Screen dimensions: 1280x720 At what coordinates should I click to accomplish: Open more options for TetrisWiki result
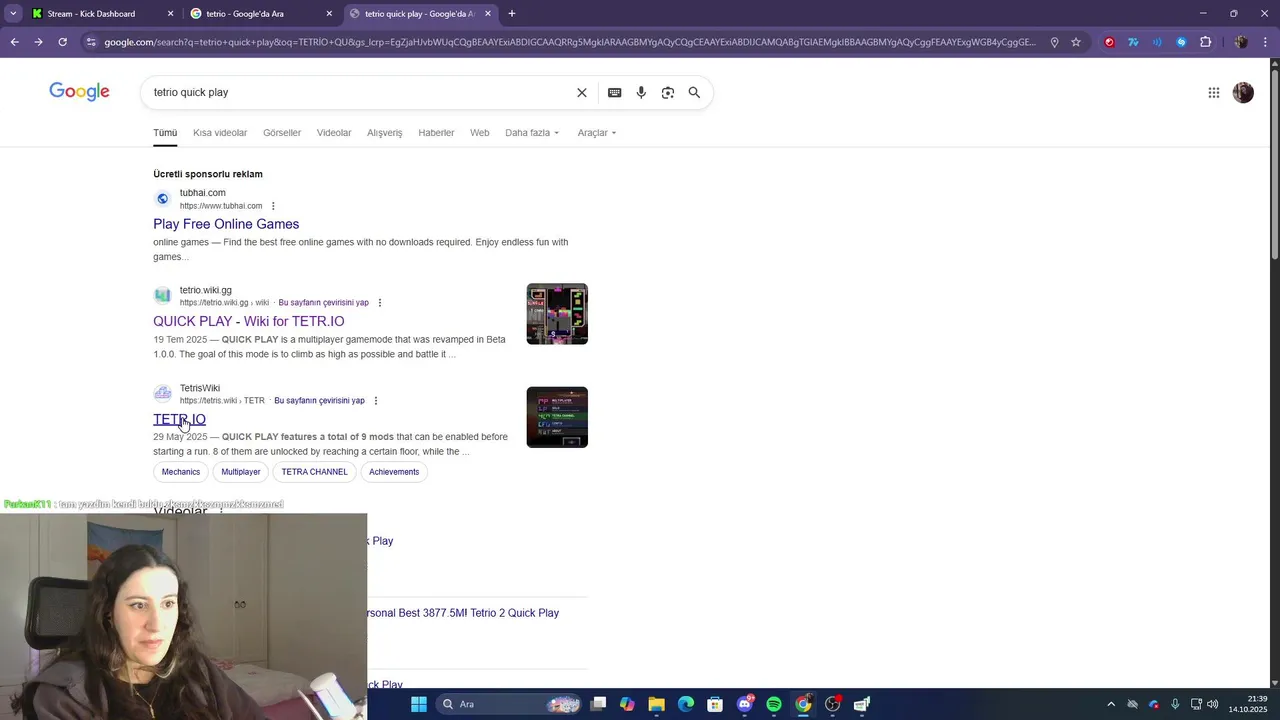click(376, 401)
